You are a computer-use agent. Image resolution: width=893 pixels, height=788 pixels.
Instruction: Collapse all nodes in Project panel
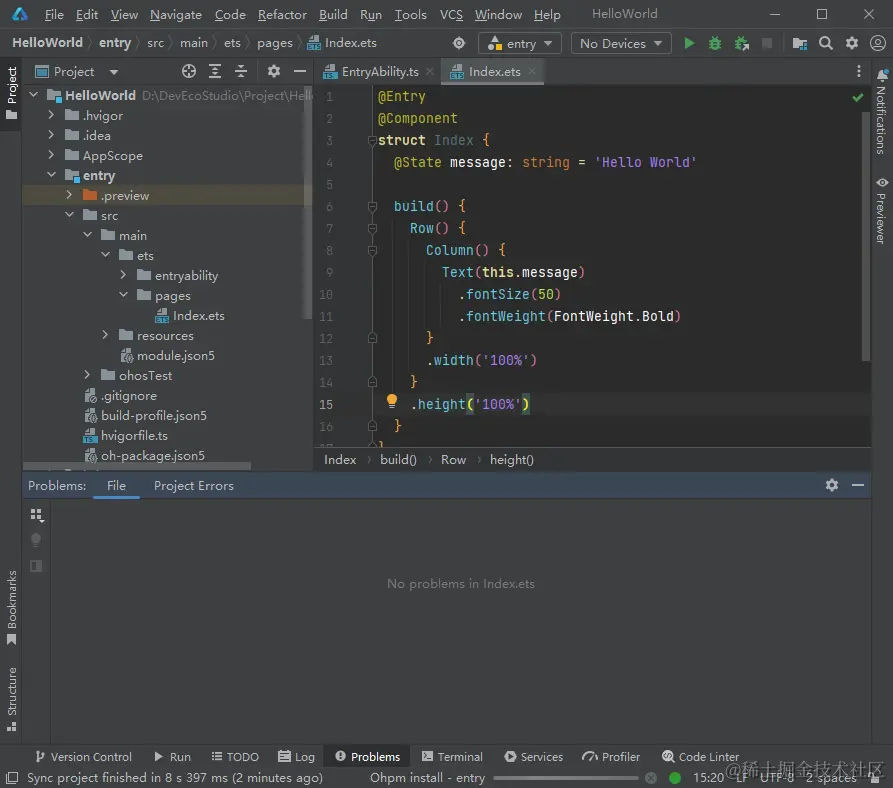point(241,71)
